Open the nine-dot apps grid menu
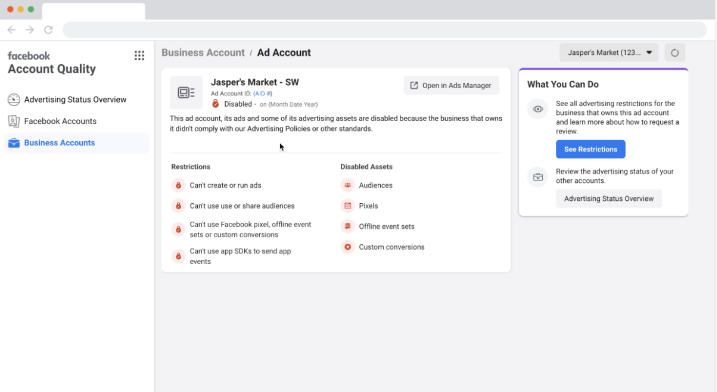Viewport: 717px width, 392px height. [139, 55]
